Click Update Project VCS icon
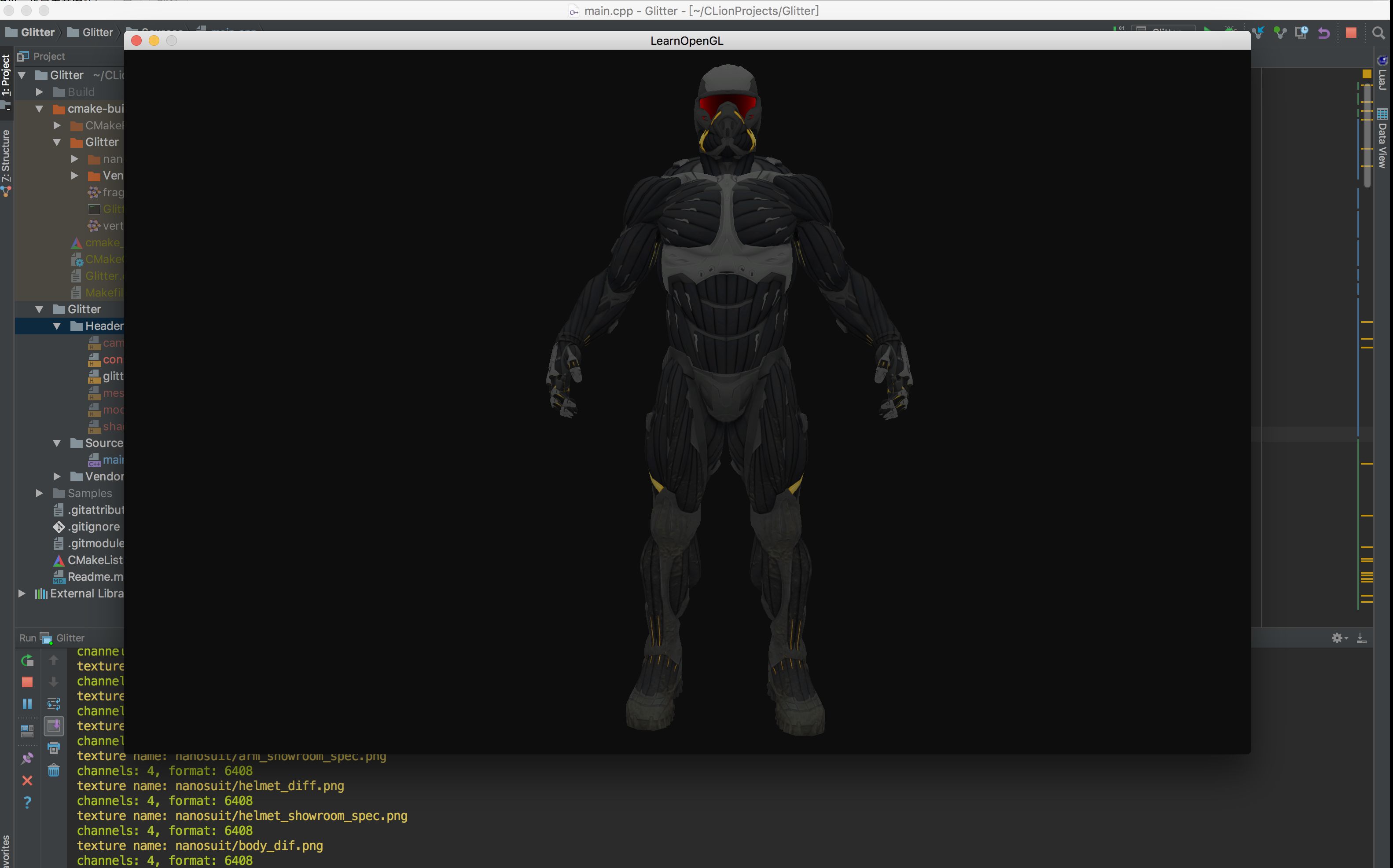 tap(1258, 33)
